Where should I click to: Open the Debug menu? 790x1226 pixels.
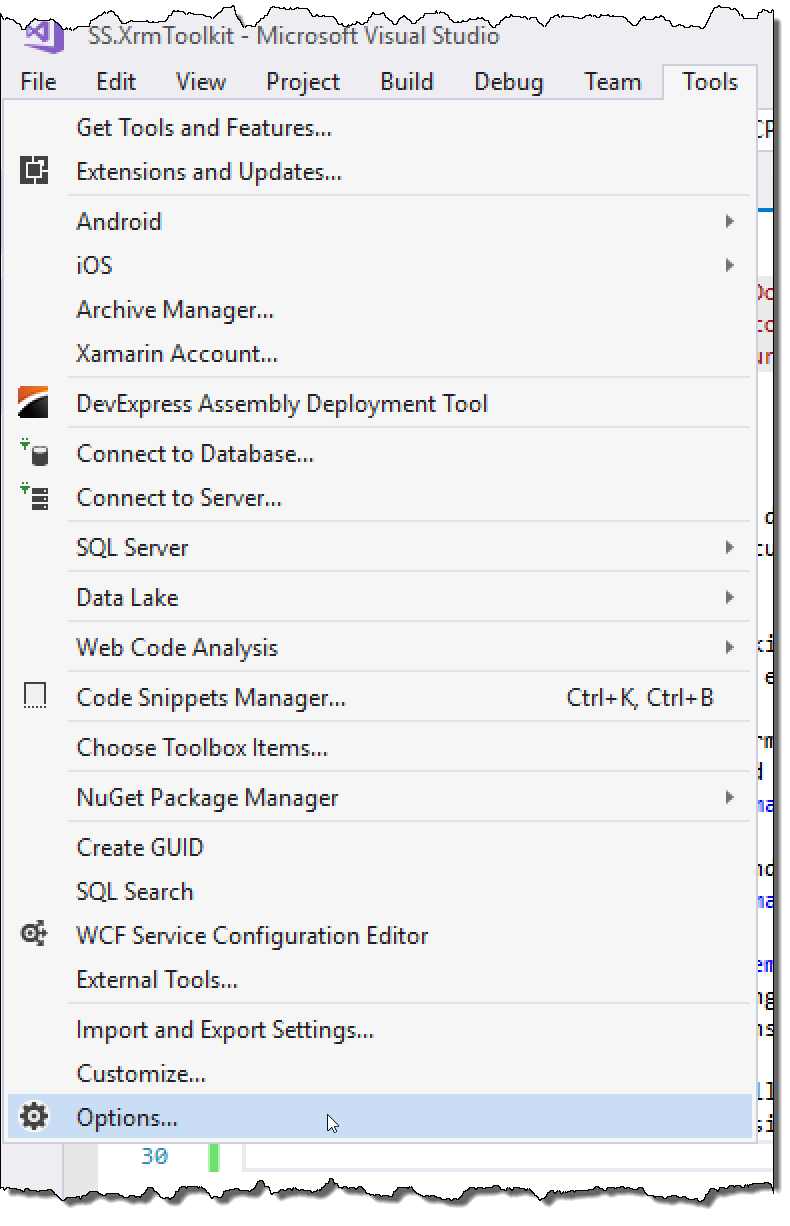[509, 82]
